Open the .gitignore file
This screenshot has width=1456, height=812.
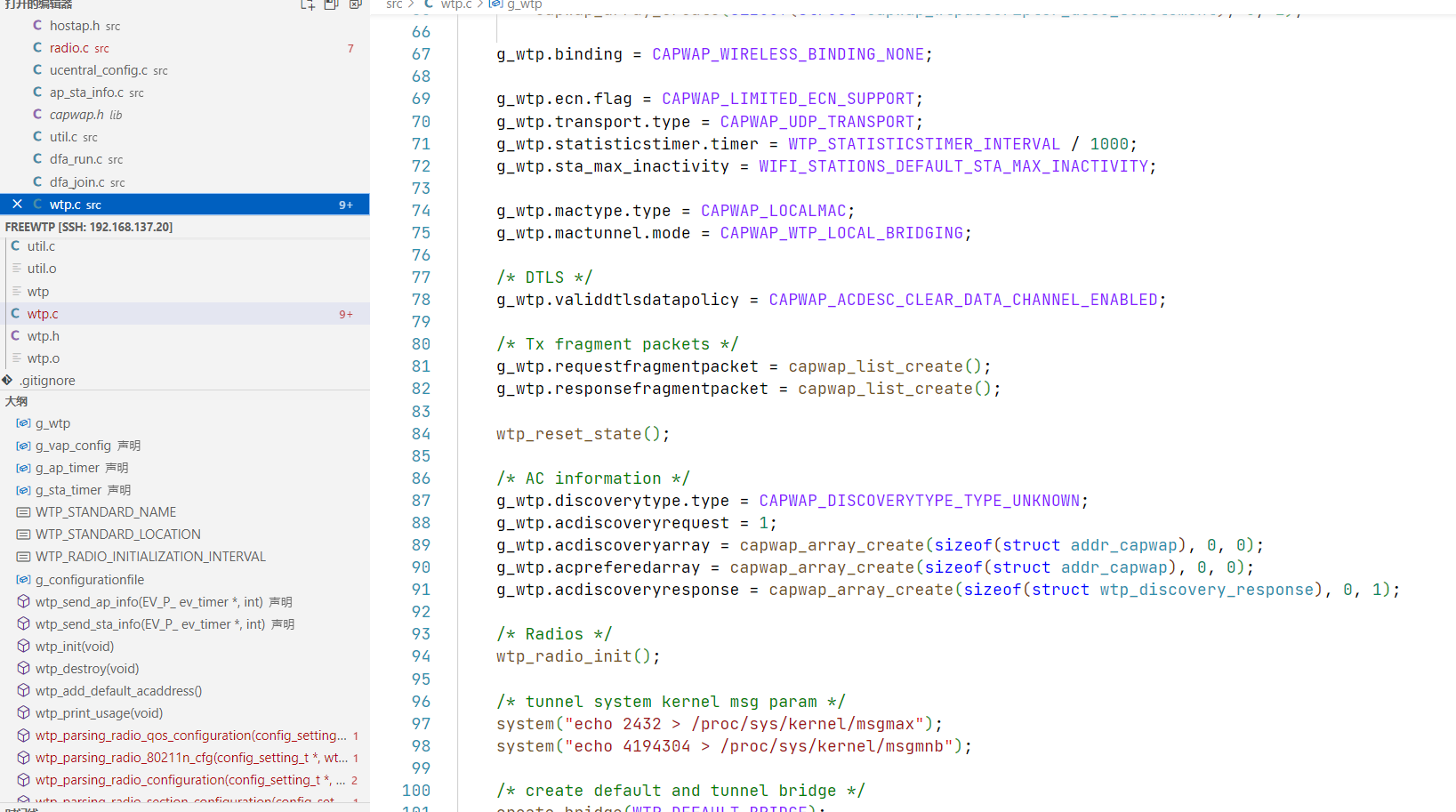[185, 381]
